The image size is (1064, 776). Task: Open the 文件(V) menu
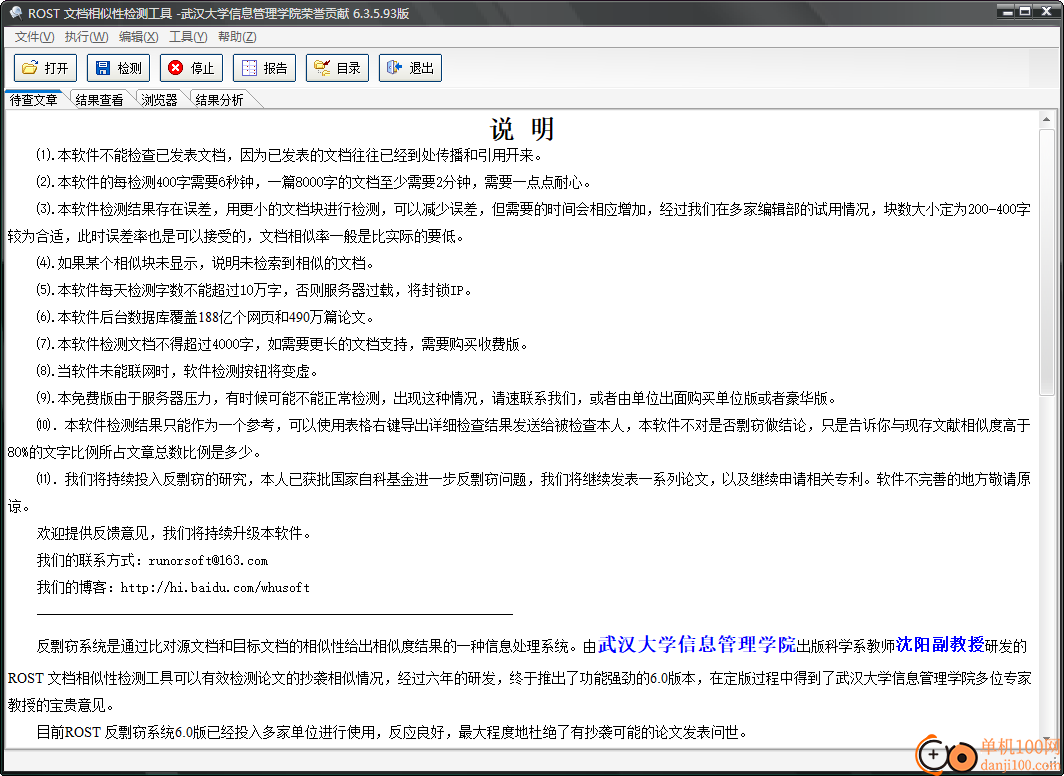tap(34, 37)
